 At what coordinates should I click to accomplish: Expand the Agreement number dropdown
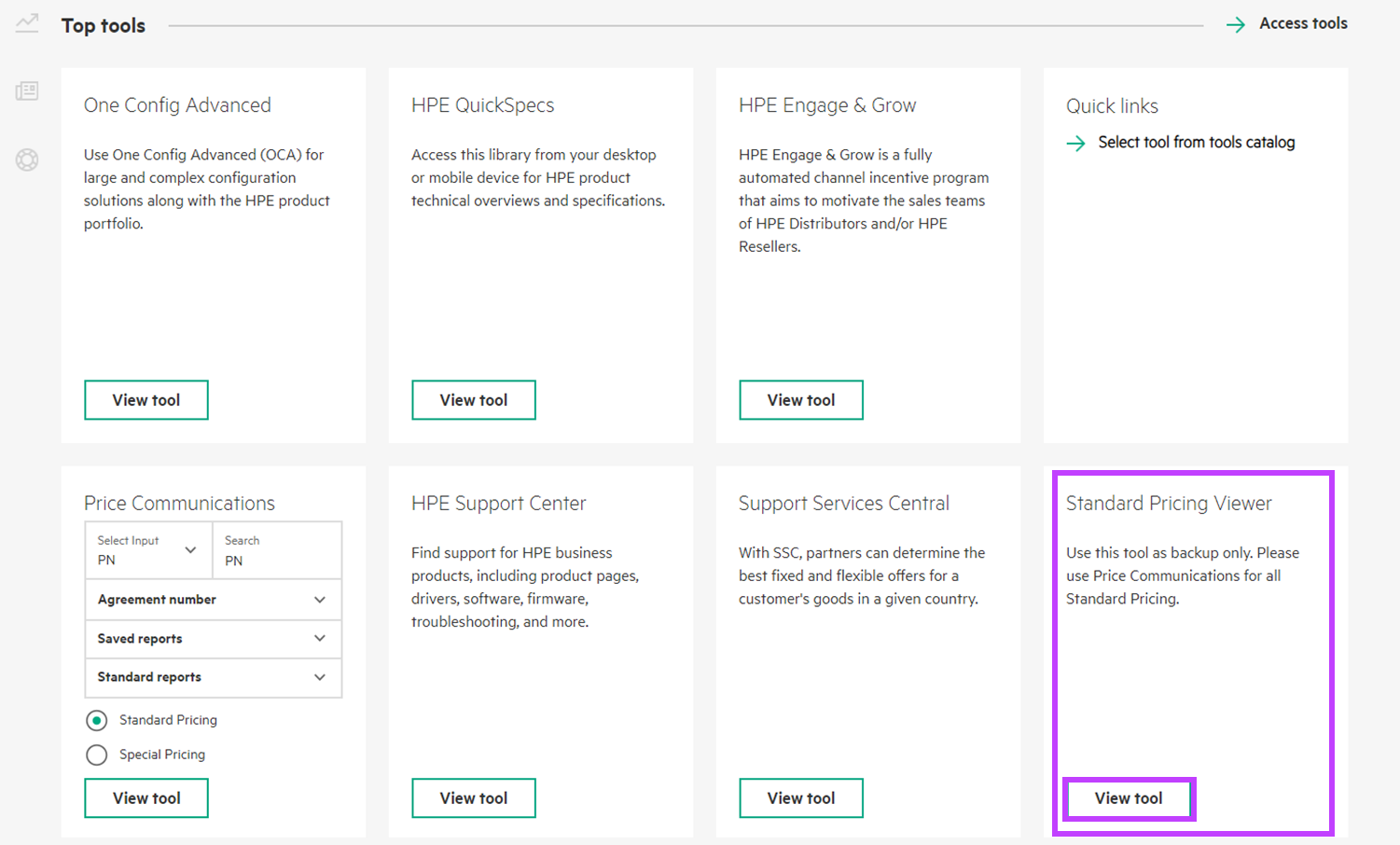(x=214, y=600)
